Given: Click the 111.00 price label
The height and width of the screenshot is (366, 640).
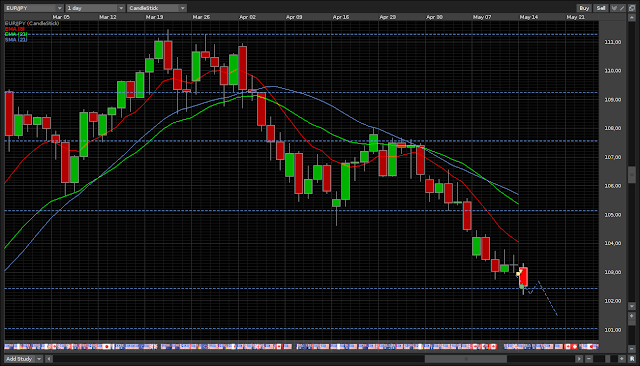Looking at the screenshot, I should tap(613, 42).
